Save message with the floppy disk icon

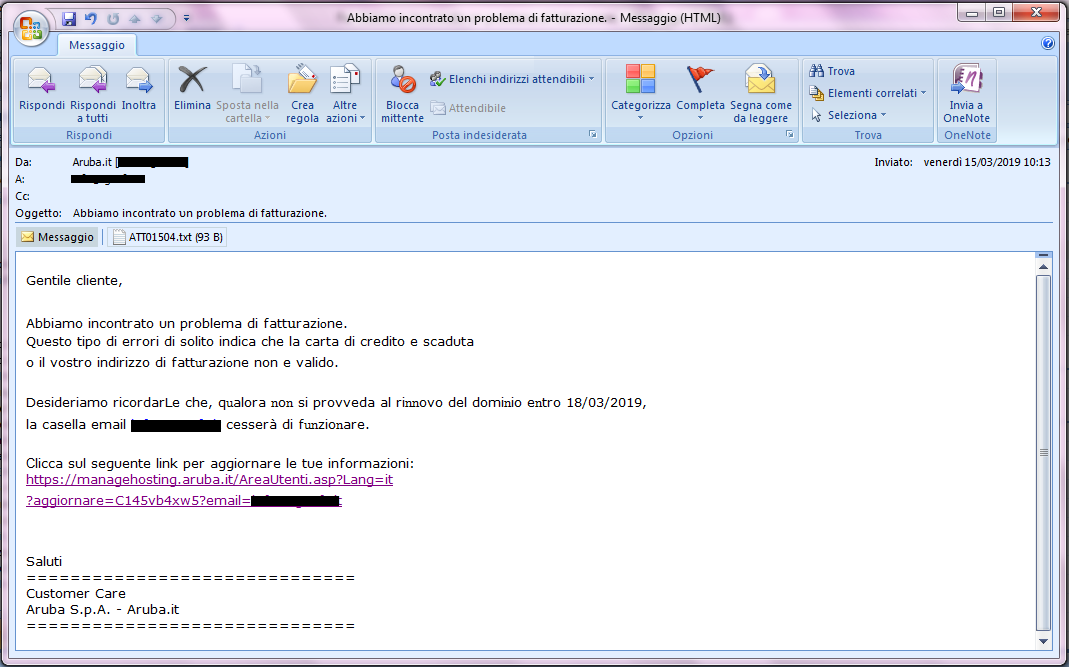tap(69, 18)
